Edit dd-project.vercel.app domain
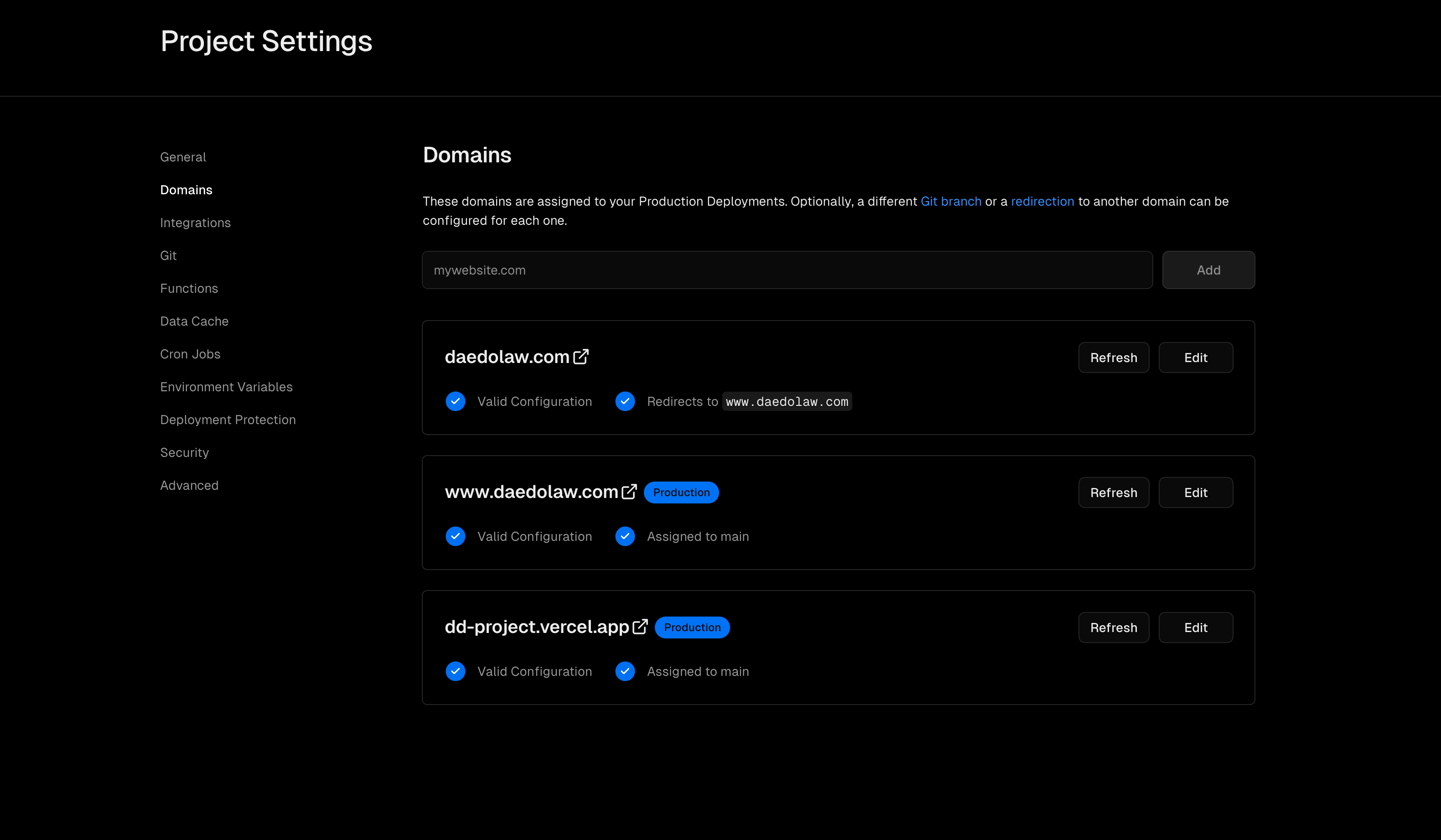Screen dimensions: 1441x840 [1196, 627]
